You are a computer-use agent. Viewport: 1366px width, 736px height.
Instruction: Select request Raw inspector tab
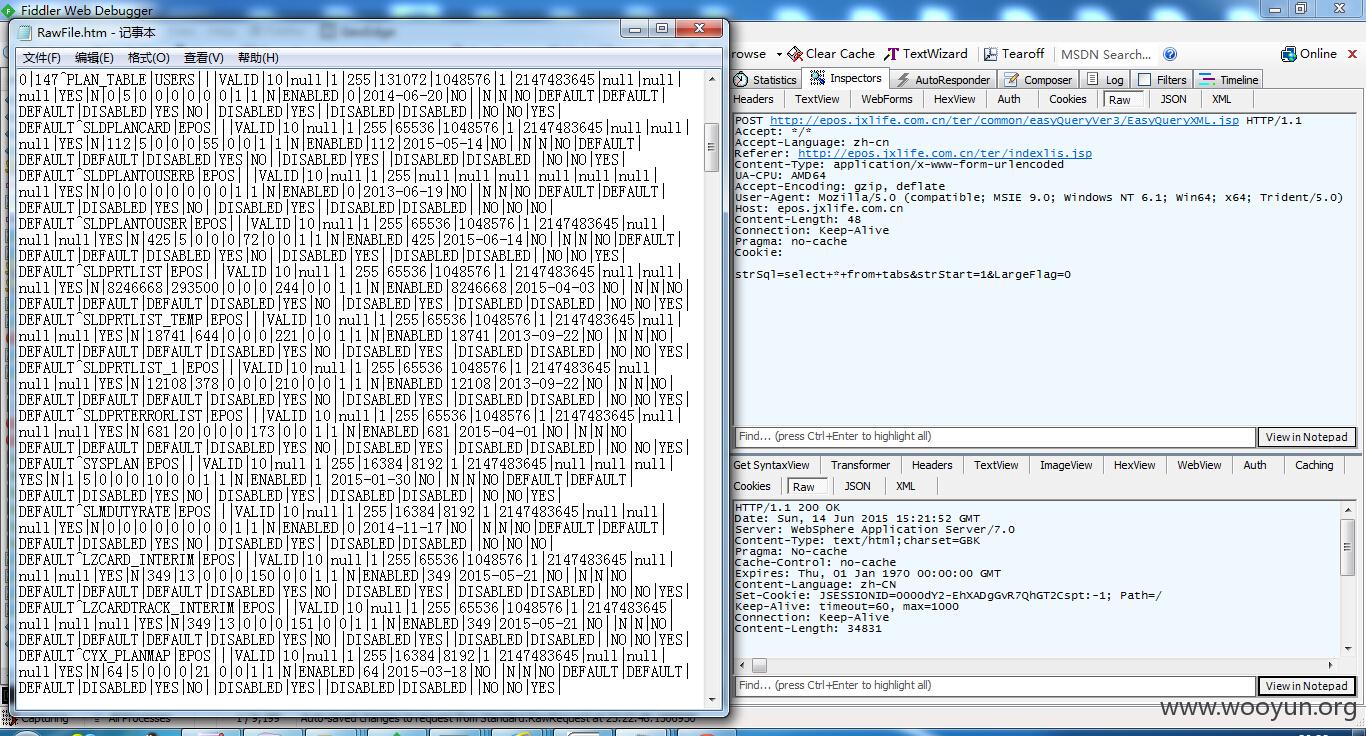pos(1120,99)
